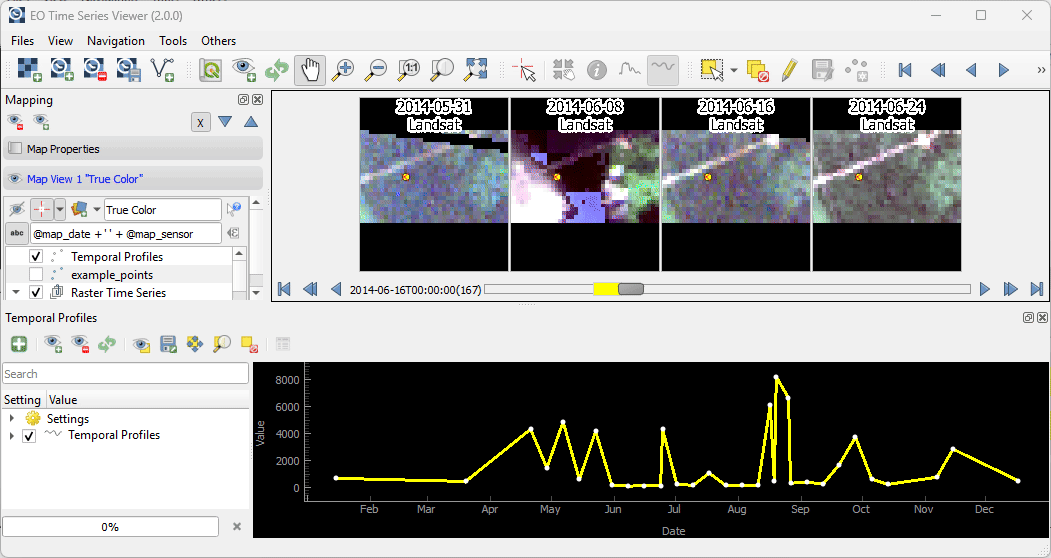This screenshot has height=558, width=1051.
Task: Jump to first date in main toolbar
Action: click(x=905, y=69)
